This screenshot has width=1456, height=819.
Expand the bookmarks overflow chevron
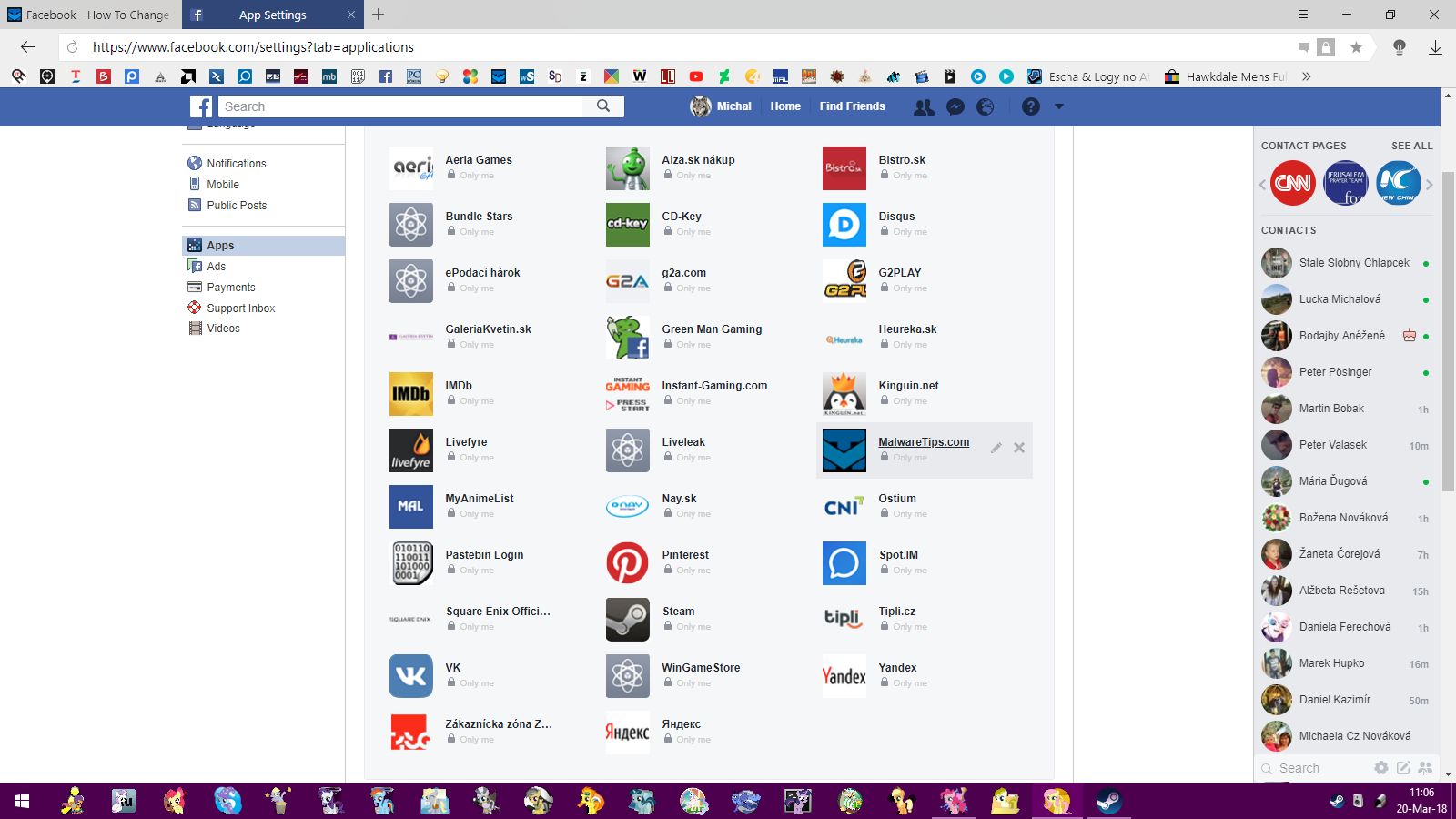click(x=1307, y=76)
